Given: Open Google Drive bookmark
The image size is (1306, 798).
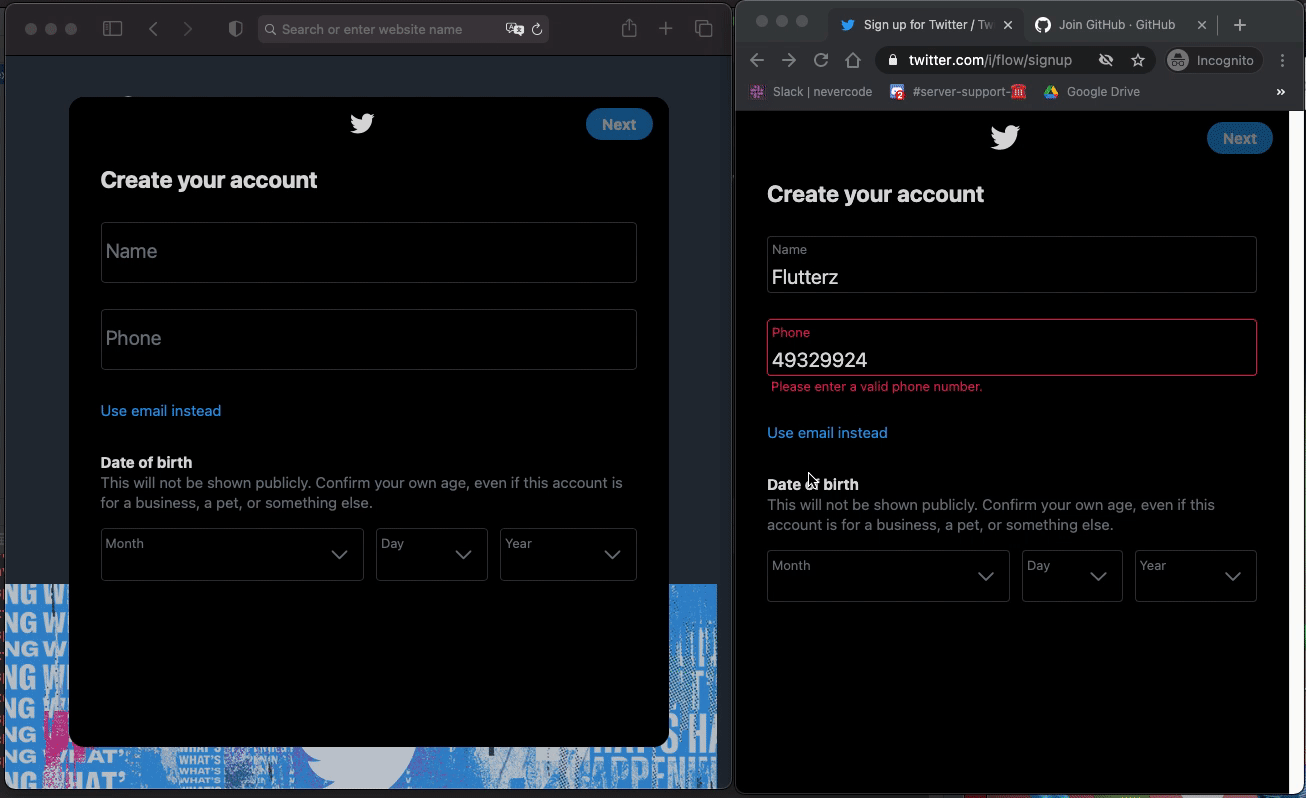Looking at the screenshot, I should [1091, 91].
